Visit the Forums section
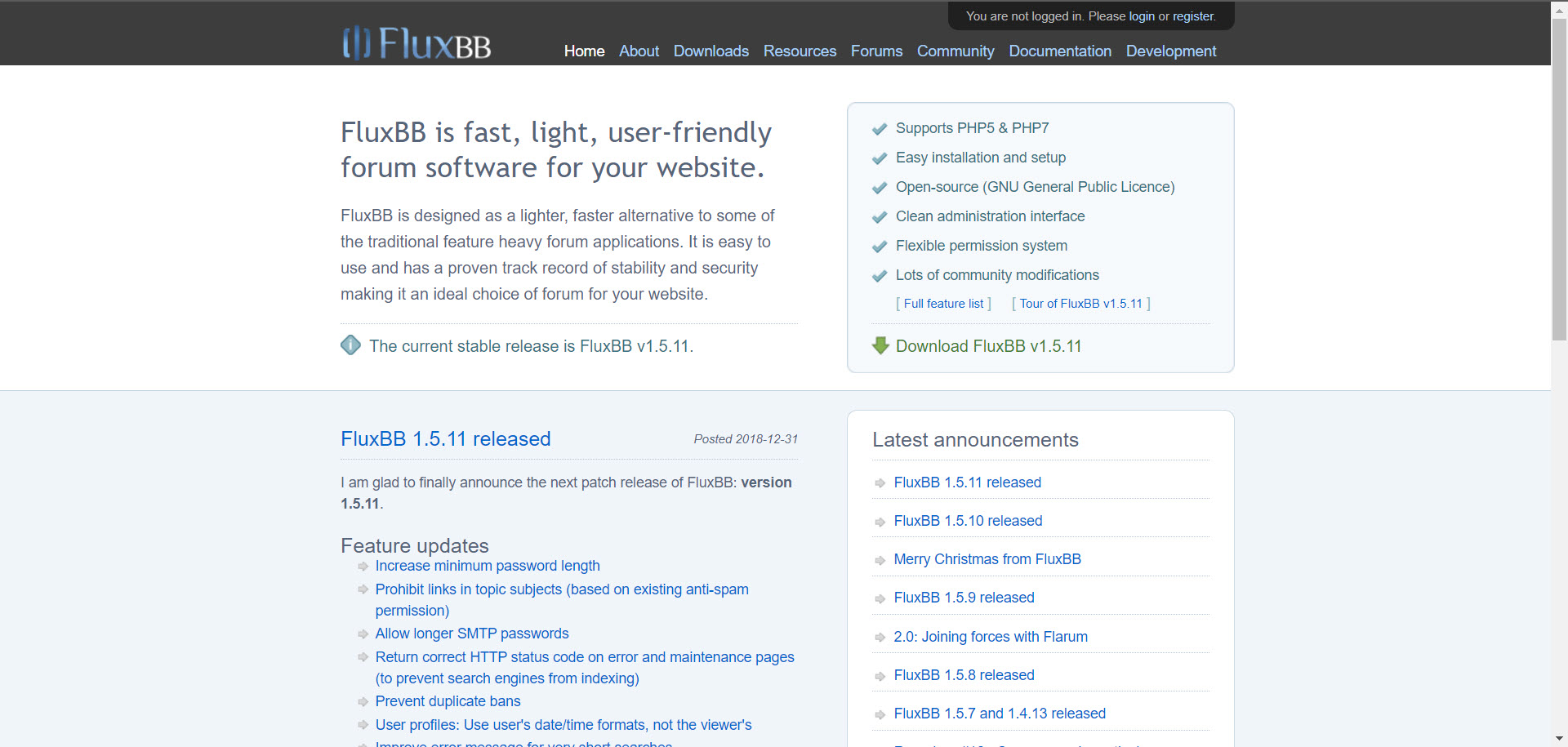 (x=876, y=51)
